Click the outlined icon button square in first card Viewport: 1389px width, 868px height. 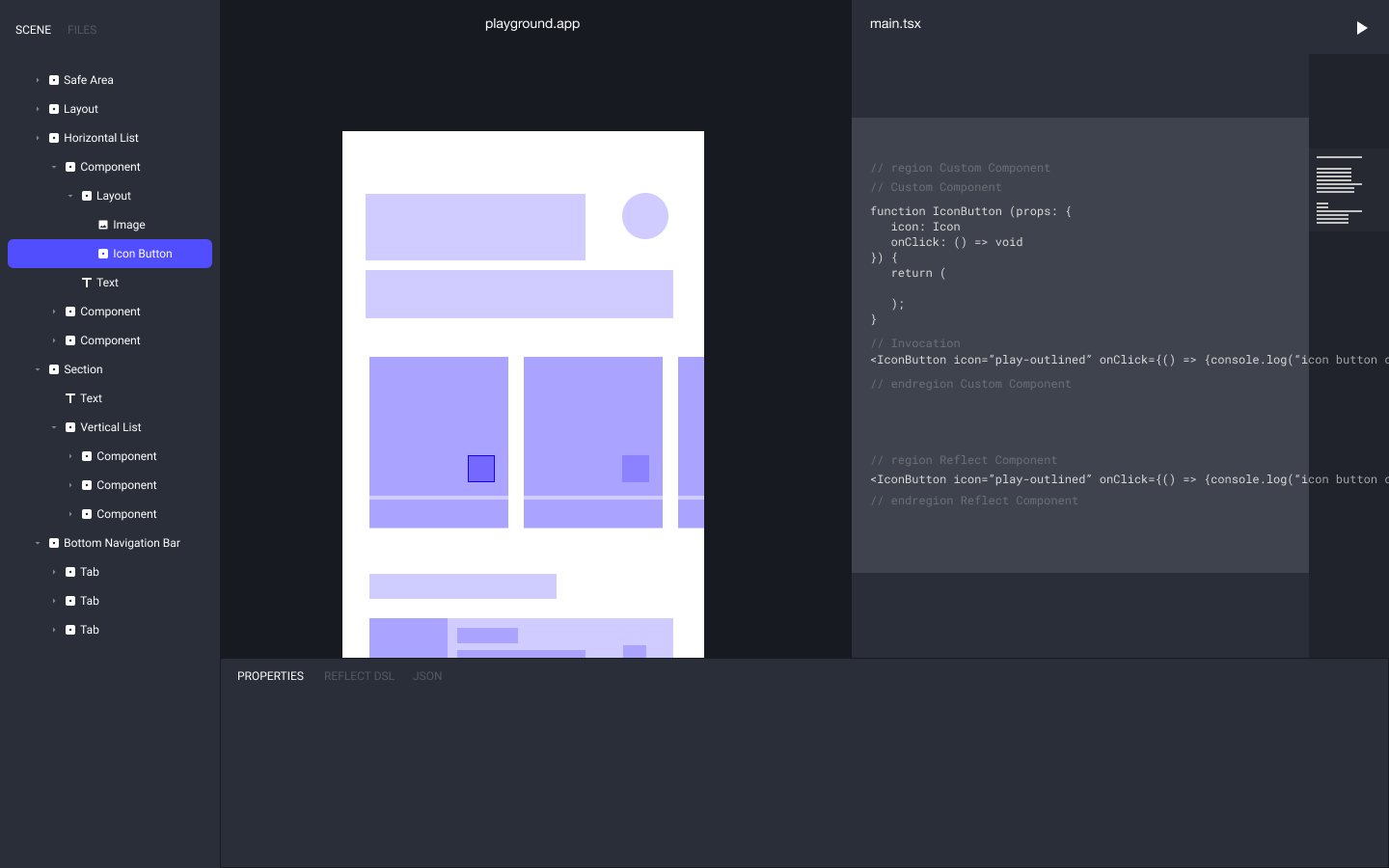click(481, 469)
